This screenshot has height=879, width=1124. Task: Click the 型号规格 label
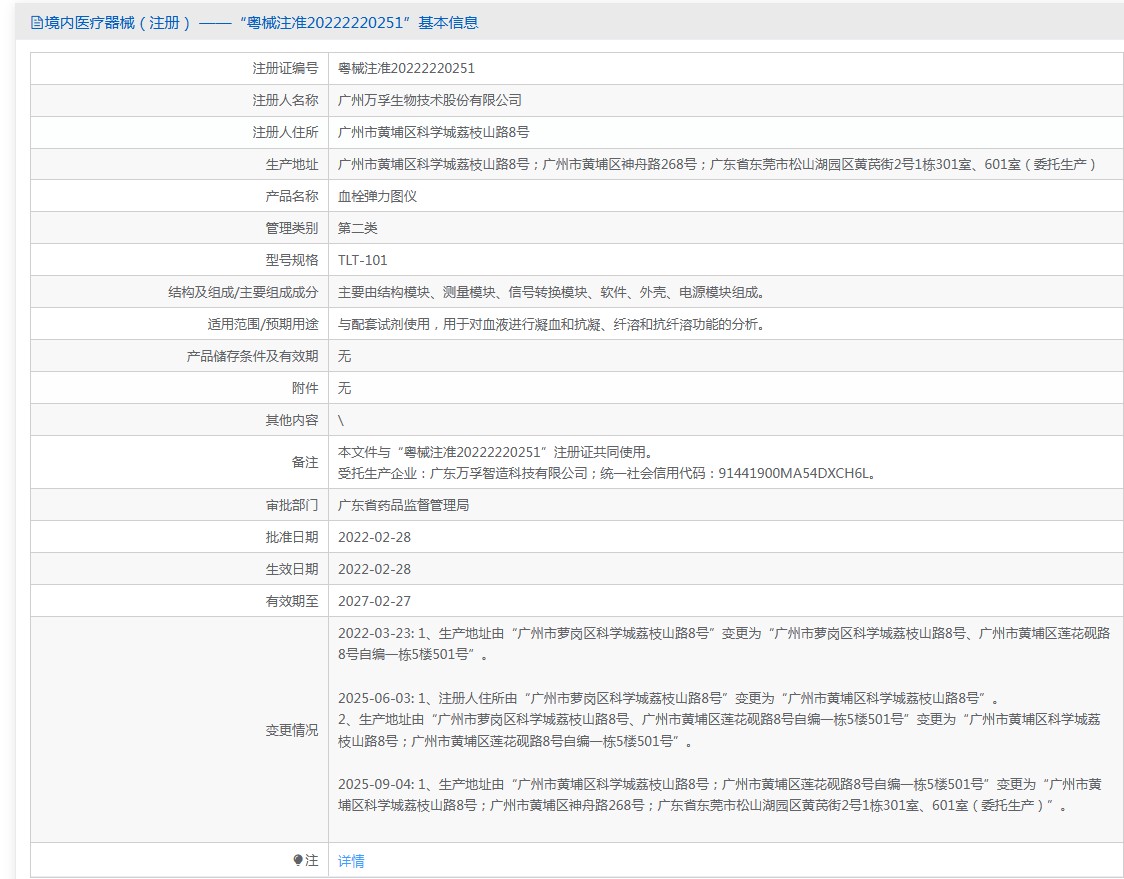[x=292, y=260]
